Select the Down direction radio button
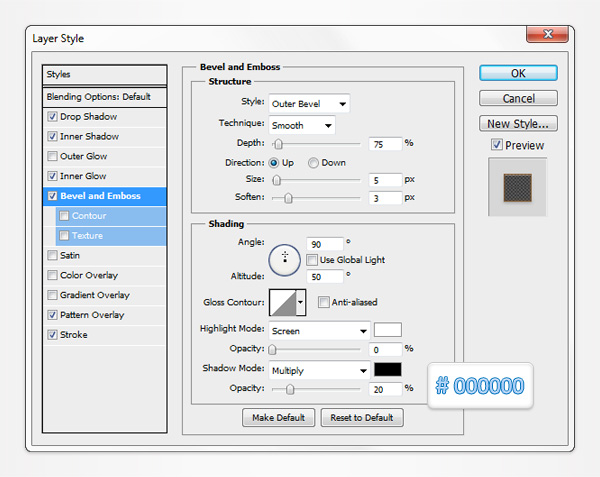The image size is (600, 477). (x=314, y=162)
